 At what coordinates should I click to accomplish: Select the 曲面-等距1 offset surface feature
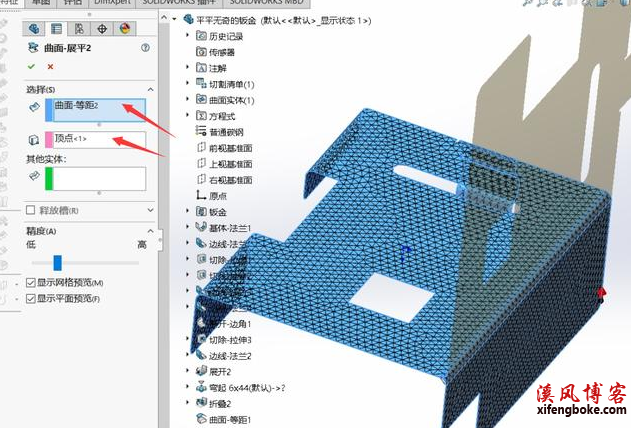tap(223, 420)
